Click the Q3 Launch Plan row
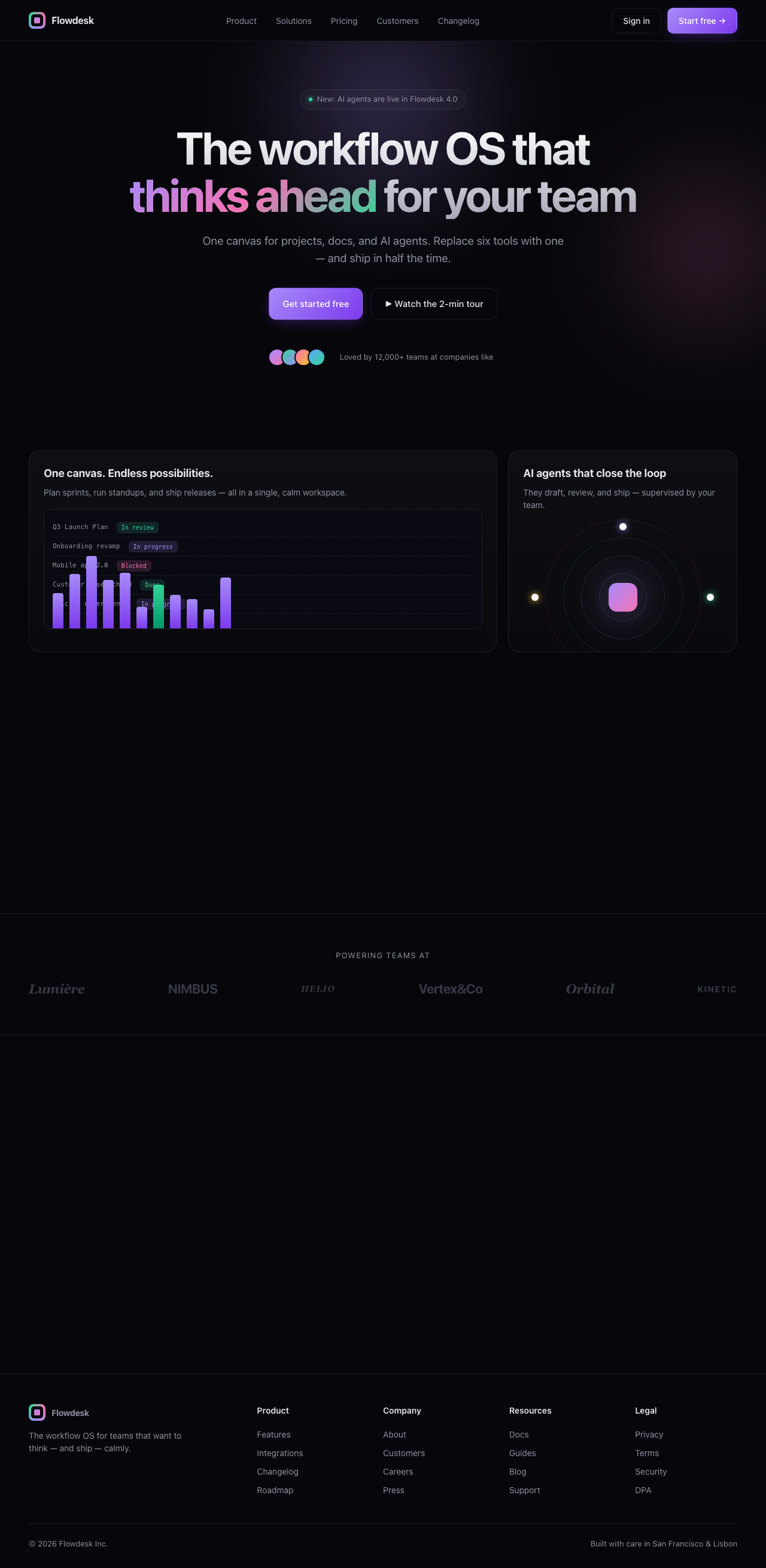The width and height of the screenshot is (766, 1568). 263,528
